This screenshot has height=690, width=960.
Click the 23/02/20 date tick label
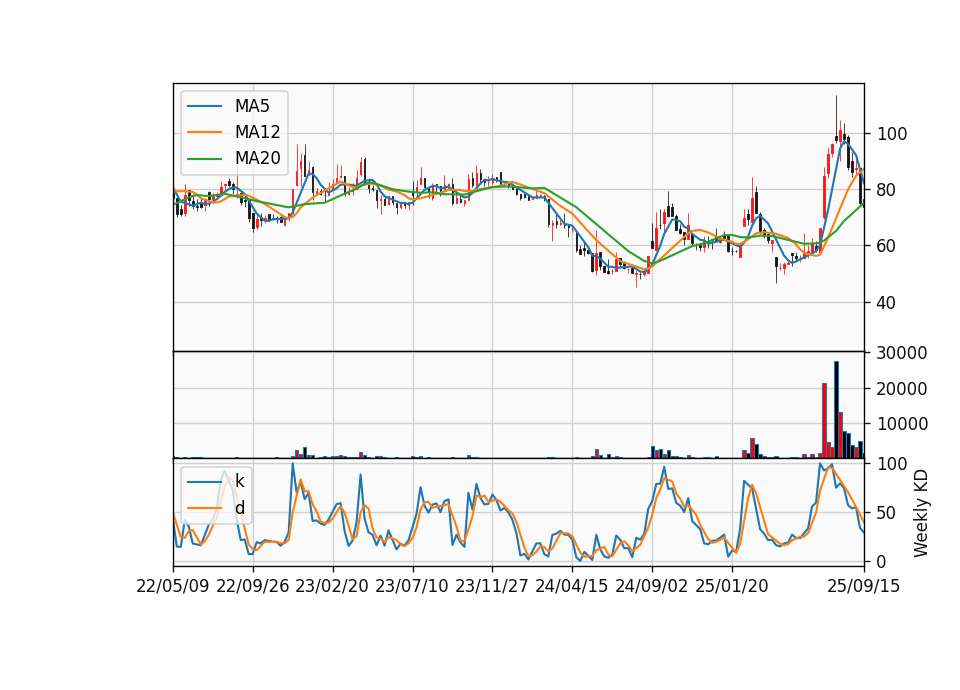(332, 586)
